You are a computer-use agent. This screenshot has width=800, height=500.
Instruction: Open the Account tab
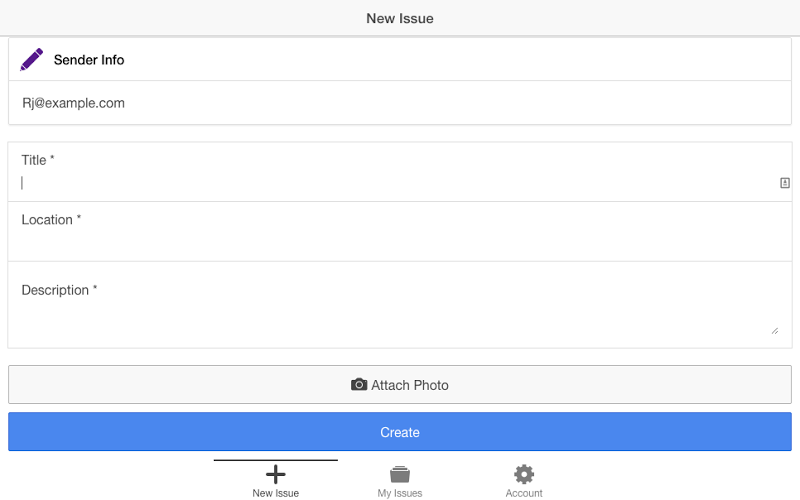click(524, 480)
